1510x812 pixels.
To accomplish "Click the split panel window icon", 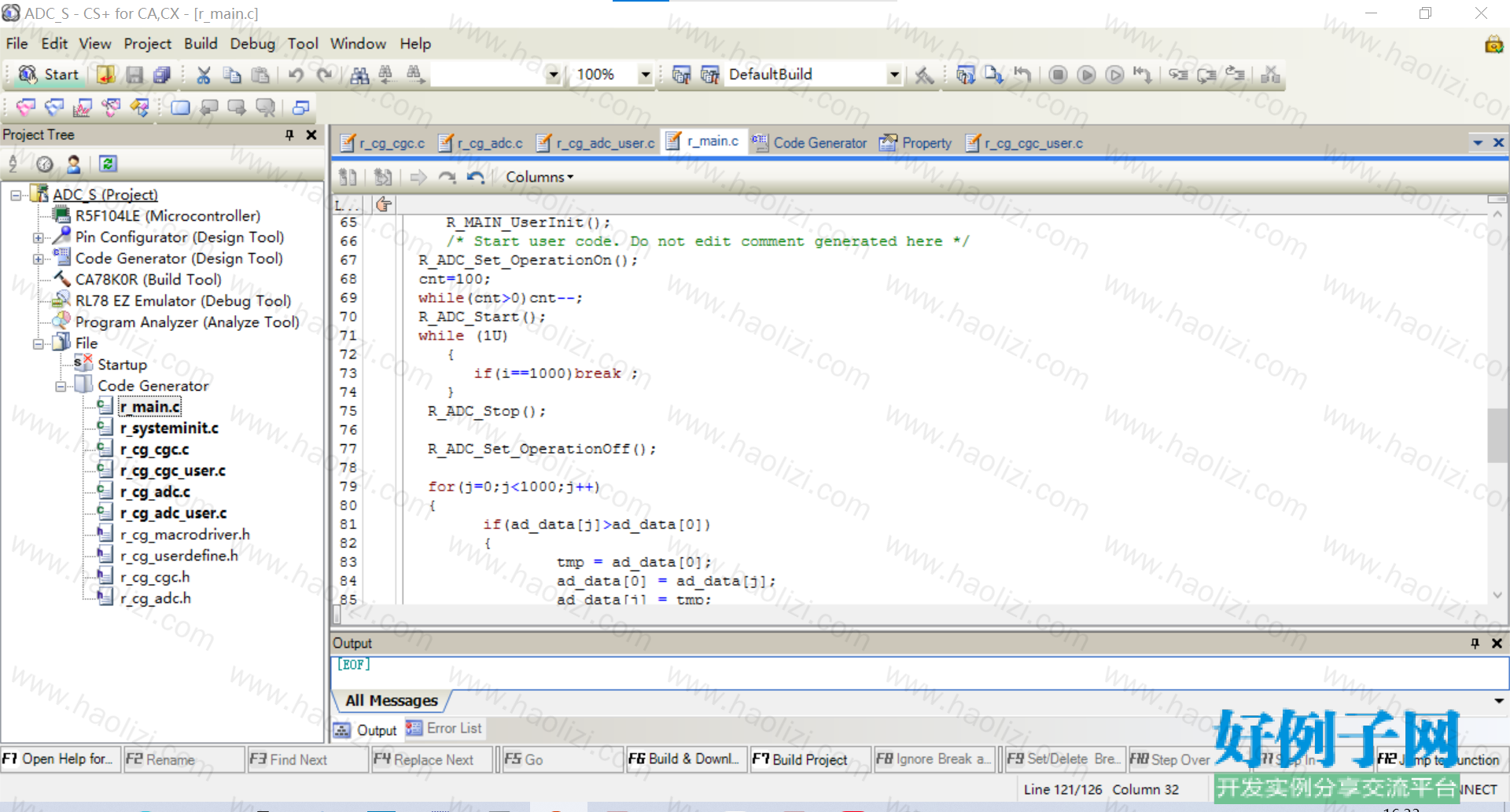I will (x=180, y=108).
